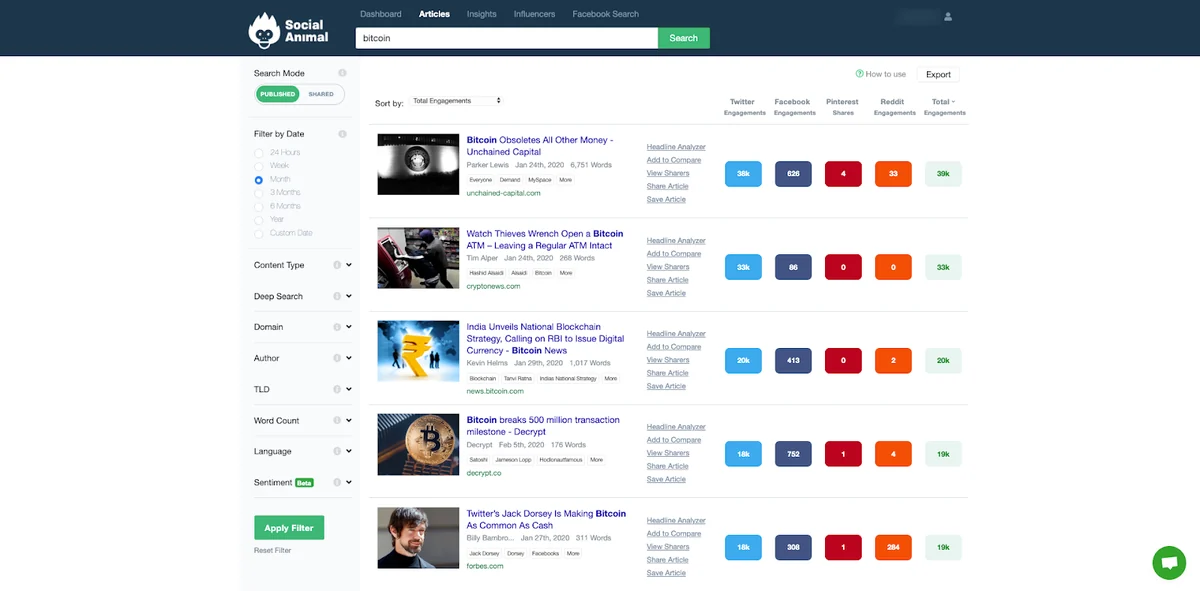Viewport: 1200px width, 591px height.
Task: Select the Month date filter
Action: pyautogui.click(x=259, y=180)
